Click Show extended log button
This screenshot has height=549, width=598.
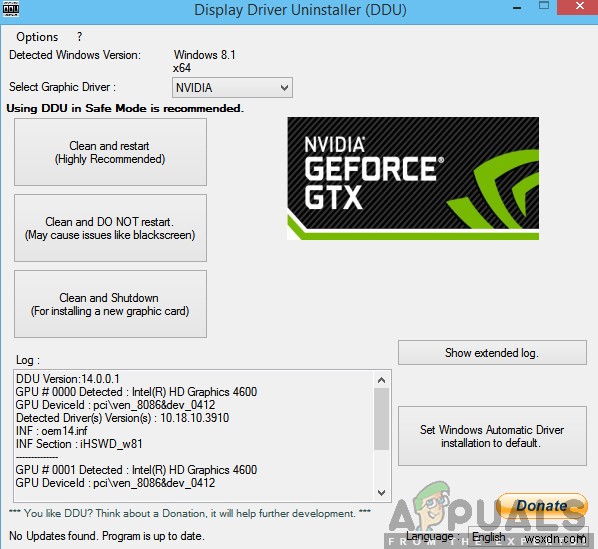click(x=492, y=353)
